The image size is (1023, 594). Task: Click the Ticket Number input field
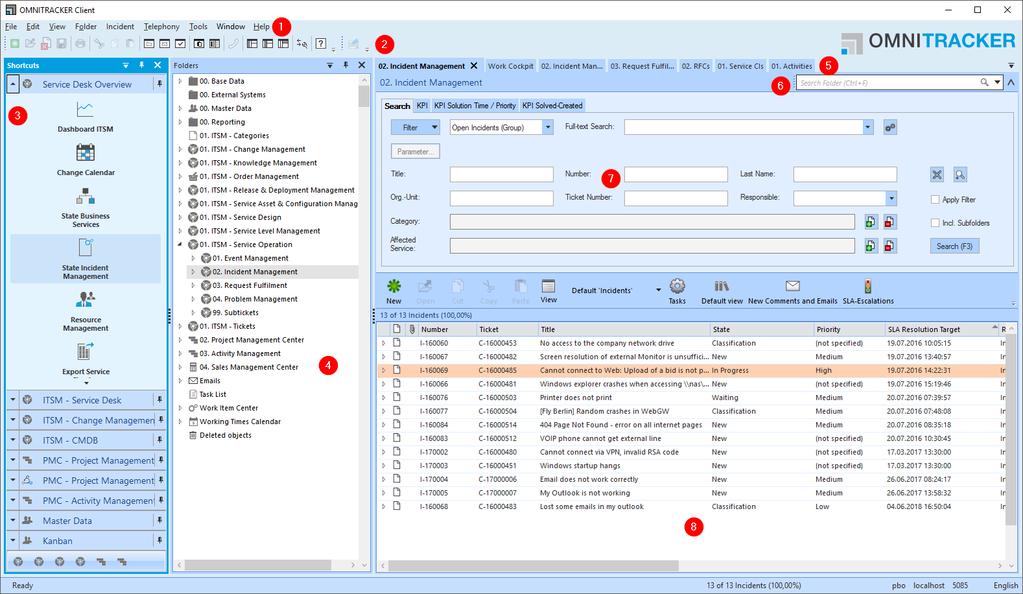[x=675, y=198]
